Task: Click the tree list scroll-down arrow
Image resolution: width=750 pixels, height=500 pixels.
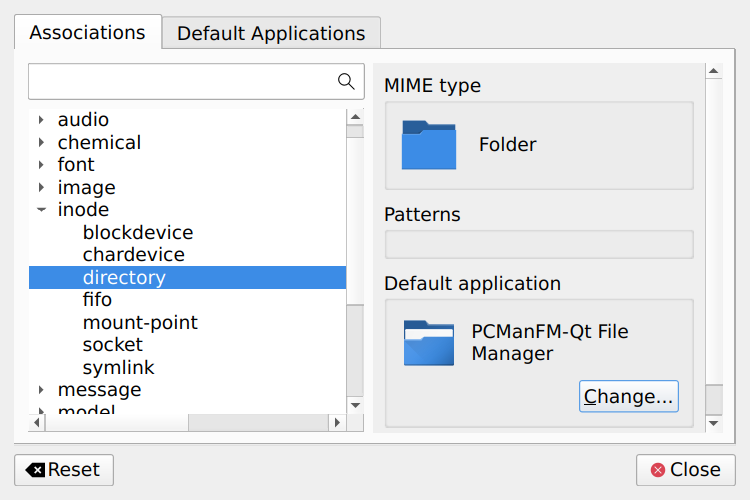Action: pos(355,405)
